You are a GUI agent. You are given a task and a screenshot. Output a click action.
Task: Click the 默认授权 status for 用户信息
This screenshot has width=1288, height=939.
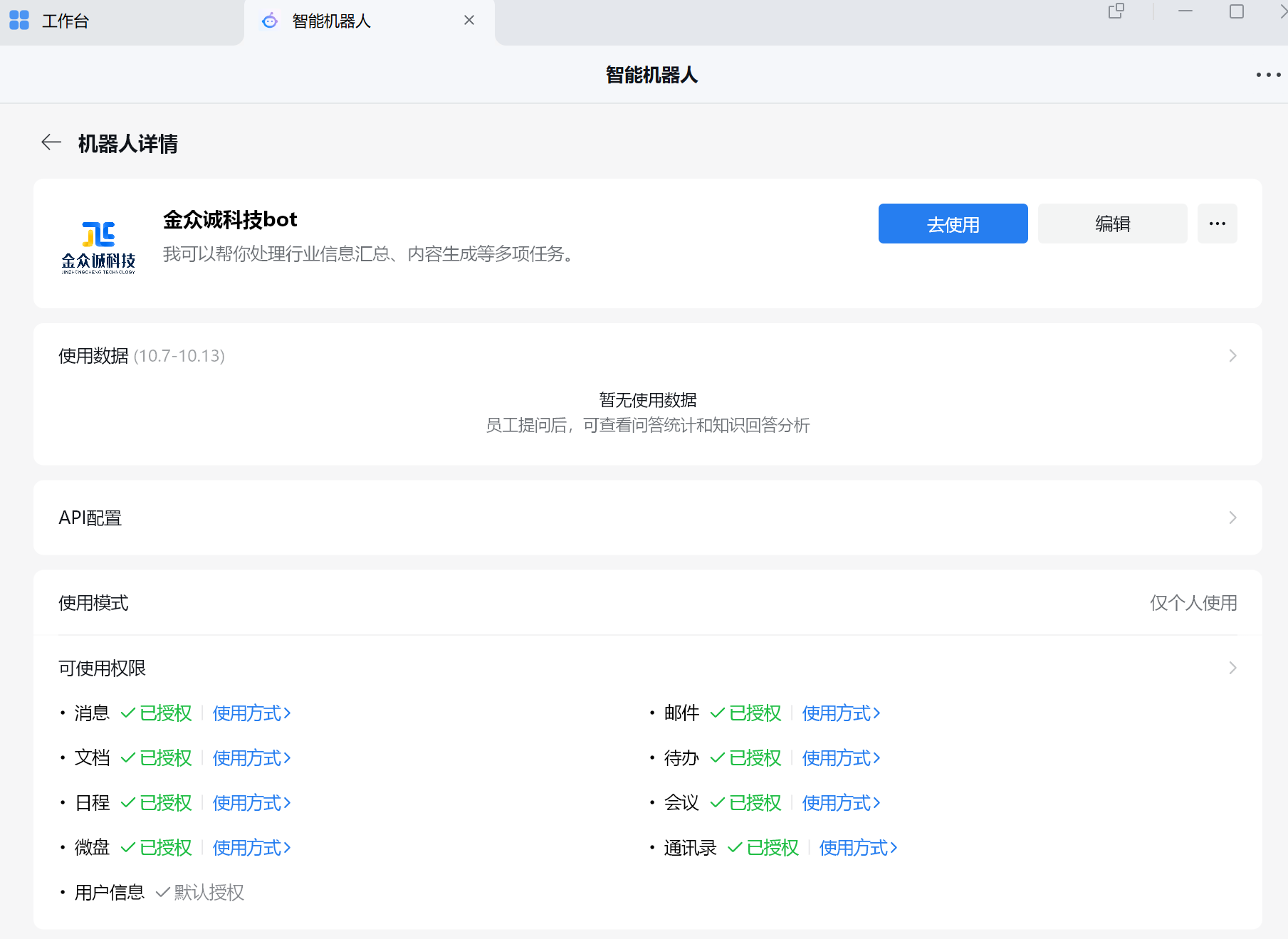point(200,893)
